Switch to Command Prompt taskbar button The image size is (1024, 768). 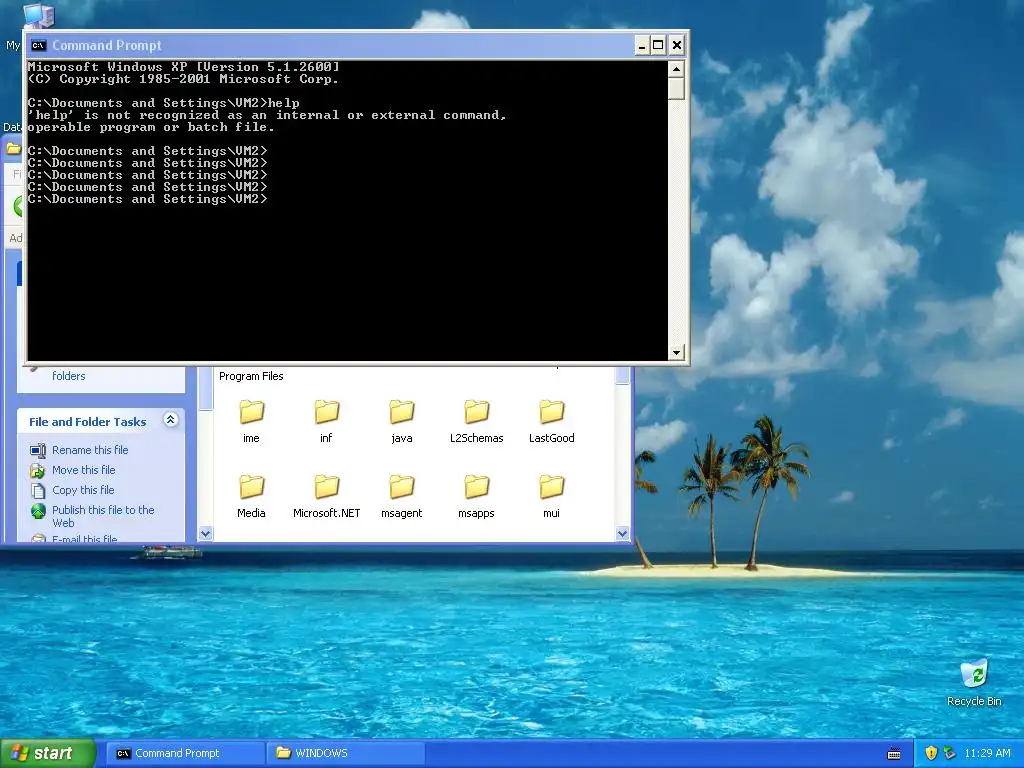(x=185, y=753)
